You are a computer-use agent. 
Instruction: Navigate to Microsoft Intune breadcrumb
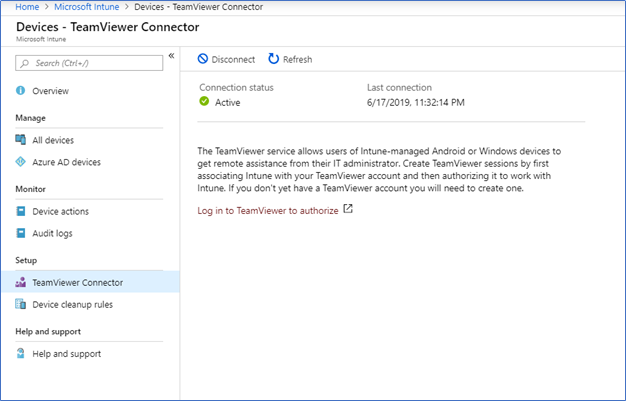[87, 7]
